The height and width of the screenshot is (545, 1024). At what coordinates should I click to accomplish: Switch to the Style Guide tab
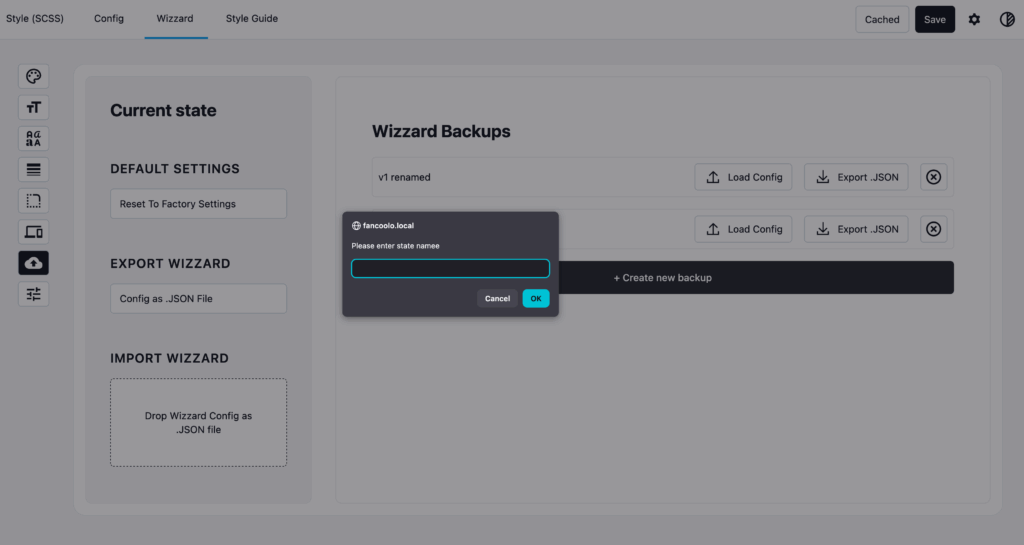252,19
